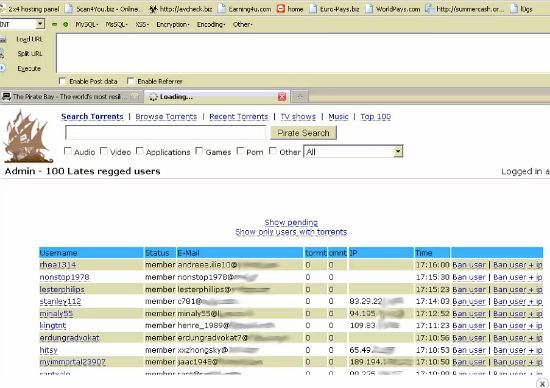This screenshot has height=388, width=550.
Task: Open the Encryption menu
Action: point(173,25)
